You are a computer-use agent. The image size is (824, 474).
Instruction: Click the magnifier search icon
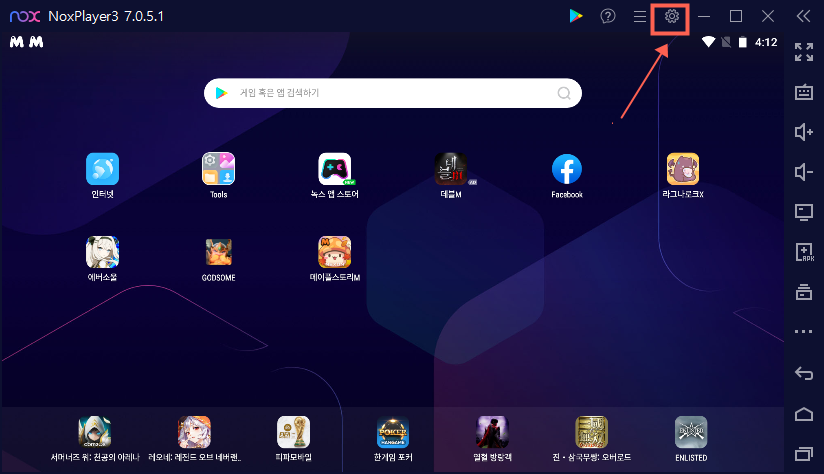pos(564,93)
